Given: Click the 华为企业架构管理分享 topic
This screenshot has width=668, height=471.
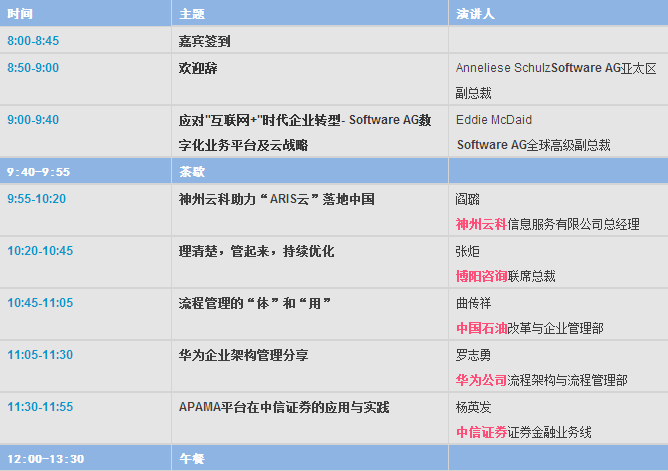Looking at the screenshot, I should 243,355.
